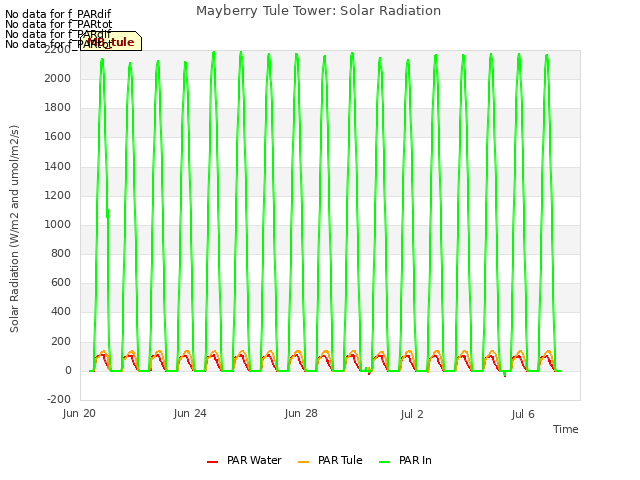The height and width of the screenshot is (480, 640).
Task: Click the MB_tule site tag label
Action: coord(111,41)
